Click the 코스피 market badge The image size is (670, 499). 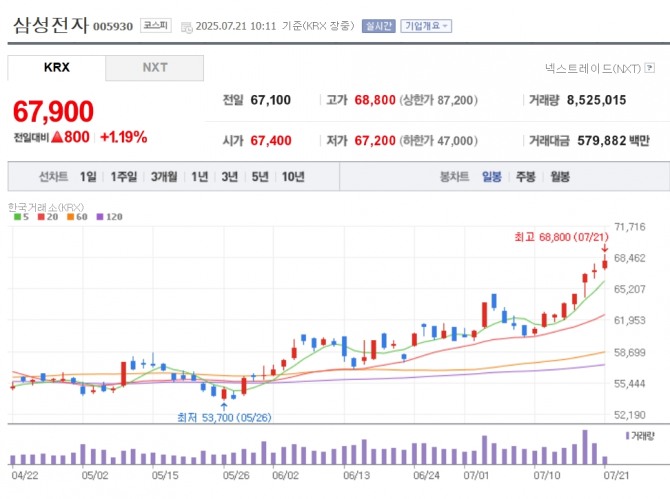click(x=155, y=27)
